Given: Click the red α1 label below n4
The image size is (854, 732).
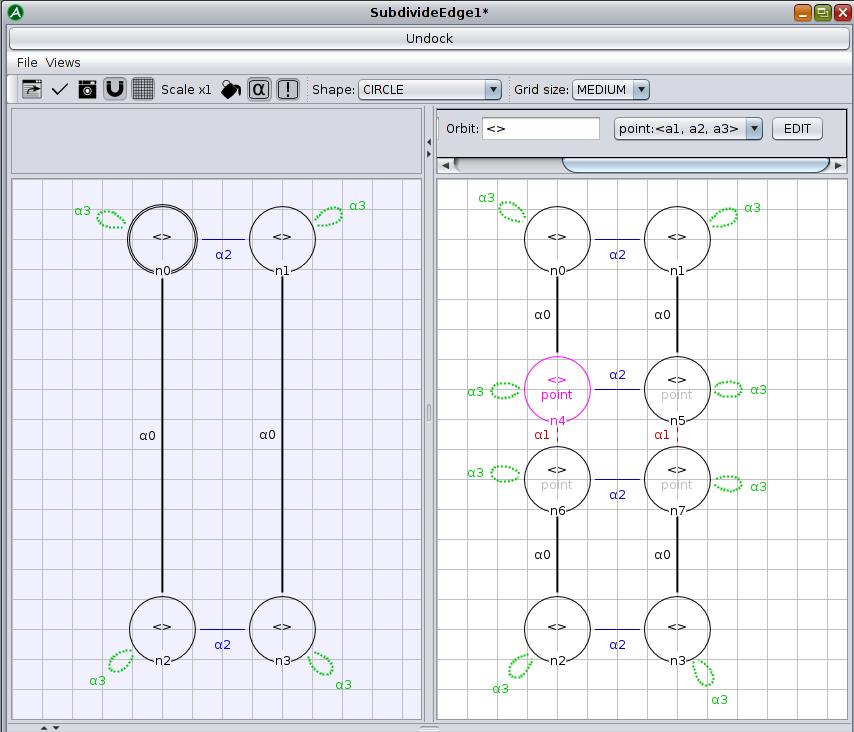Looking at the screenshot, I should [542, 435].
